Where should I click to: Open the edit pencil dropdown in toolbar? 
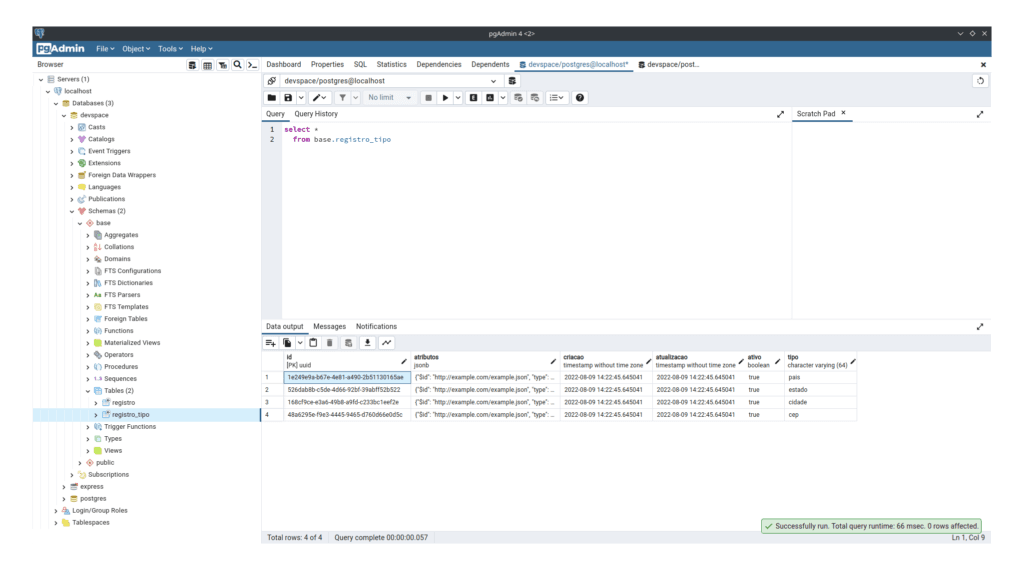(x=319, y=98)
